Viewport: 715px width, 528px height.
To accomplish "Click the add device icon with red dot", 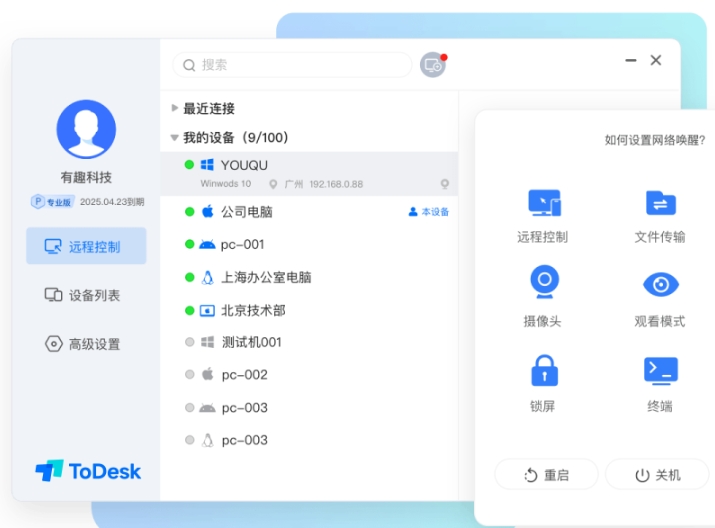I will [433, 65].
